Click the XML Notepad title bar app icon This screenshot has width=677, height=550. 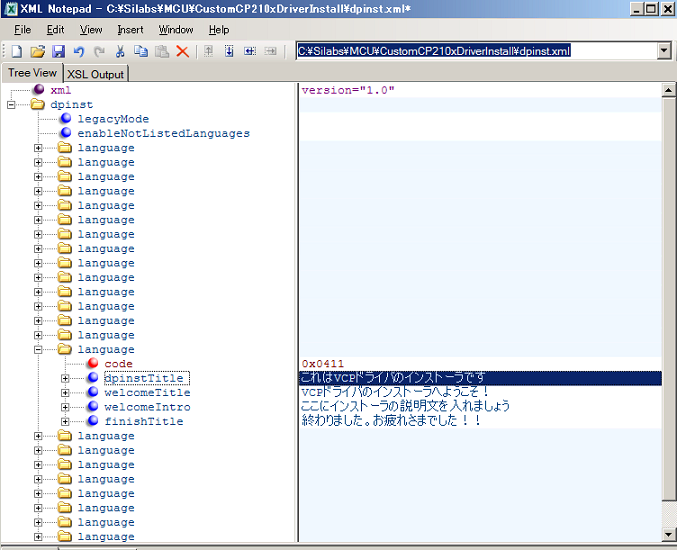(x=10, y=9)
